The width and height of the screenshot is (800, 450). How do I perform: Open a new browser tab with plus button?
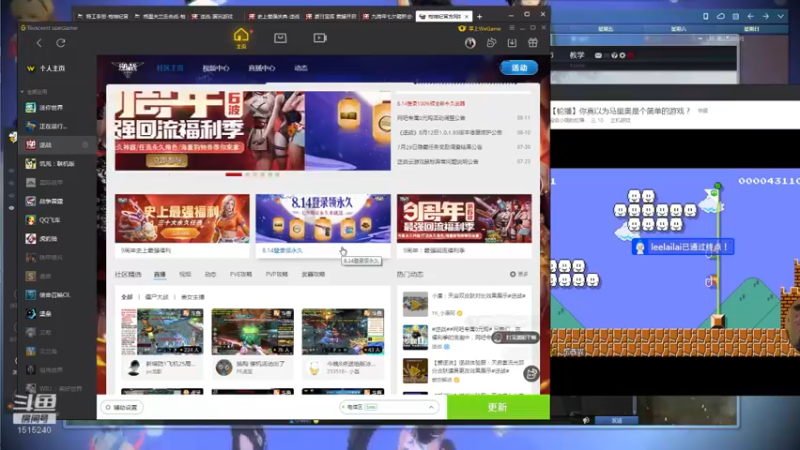point(479,16)
